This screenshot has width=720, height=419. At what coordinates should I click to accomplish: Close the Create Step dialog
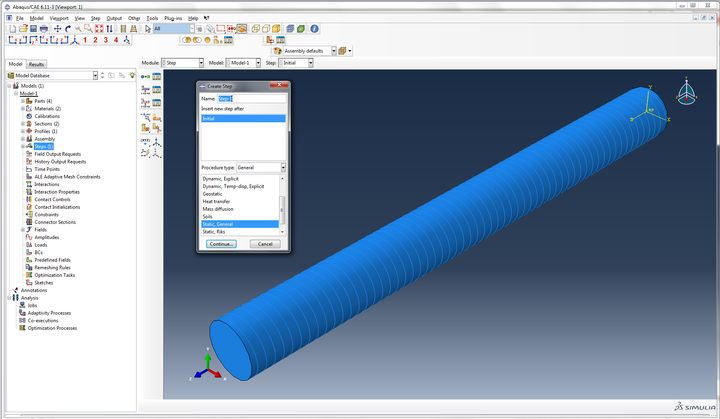tap(279, 85)
